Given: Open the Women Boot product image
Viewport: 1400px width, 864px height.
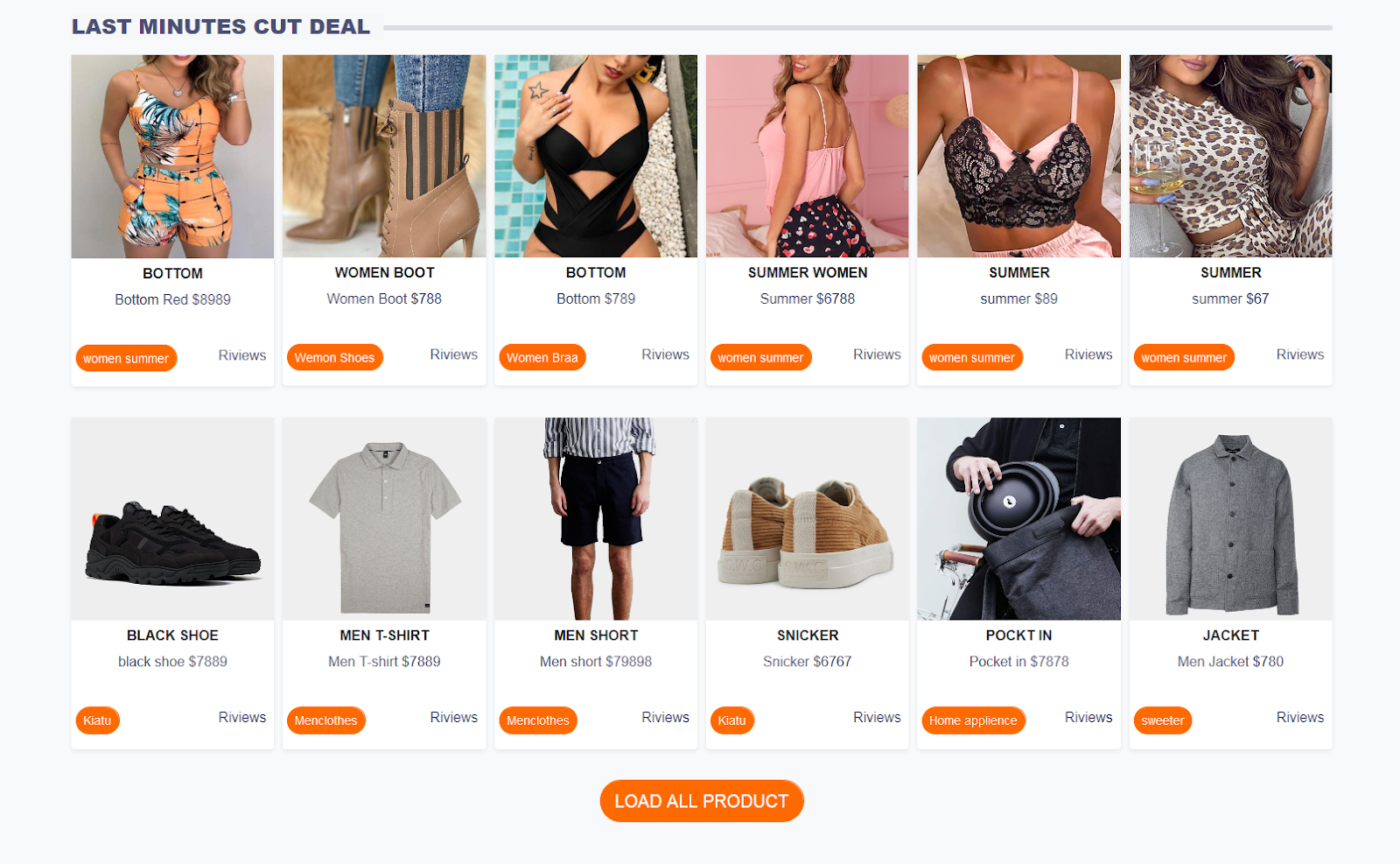Looking at the screenshot, I should pos(384,156).
